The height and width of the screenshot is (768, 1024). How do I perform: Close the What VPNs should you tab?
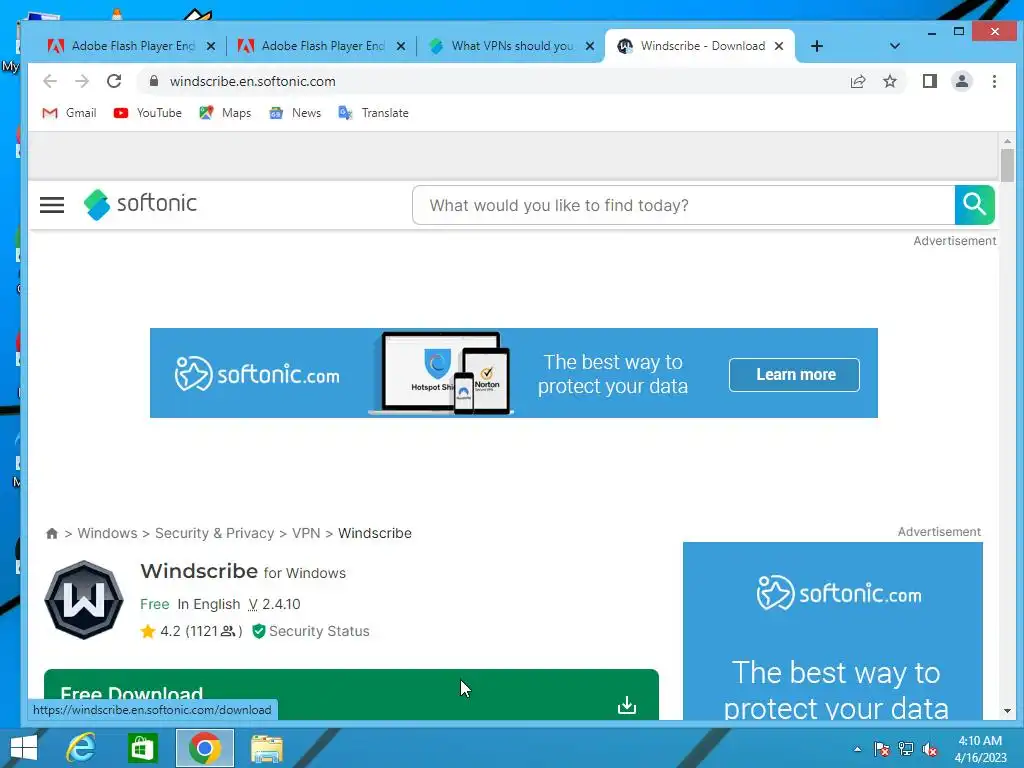coord(590,46)
